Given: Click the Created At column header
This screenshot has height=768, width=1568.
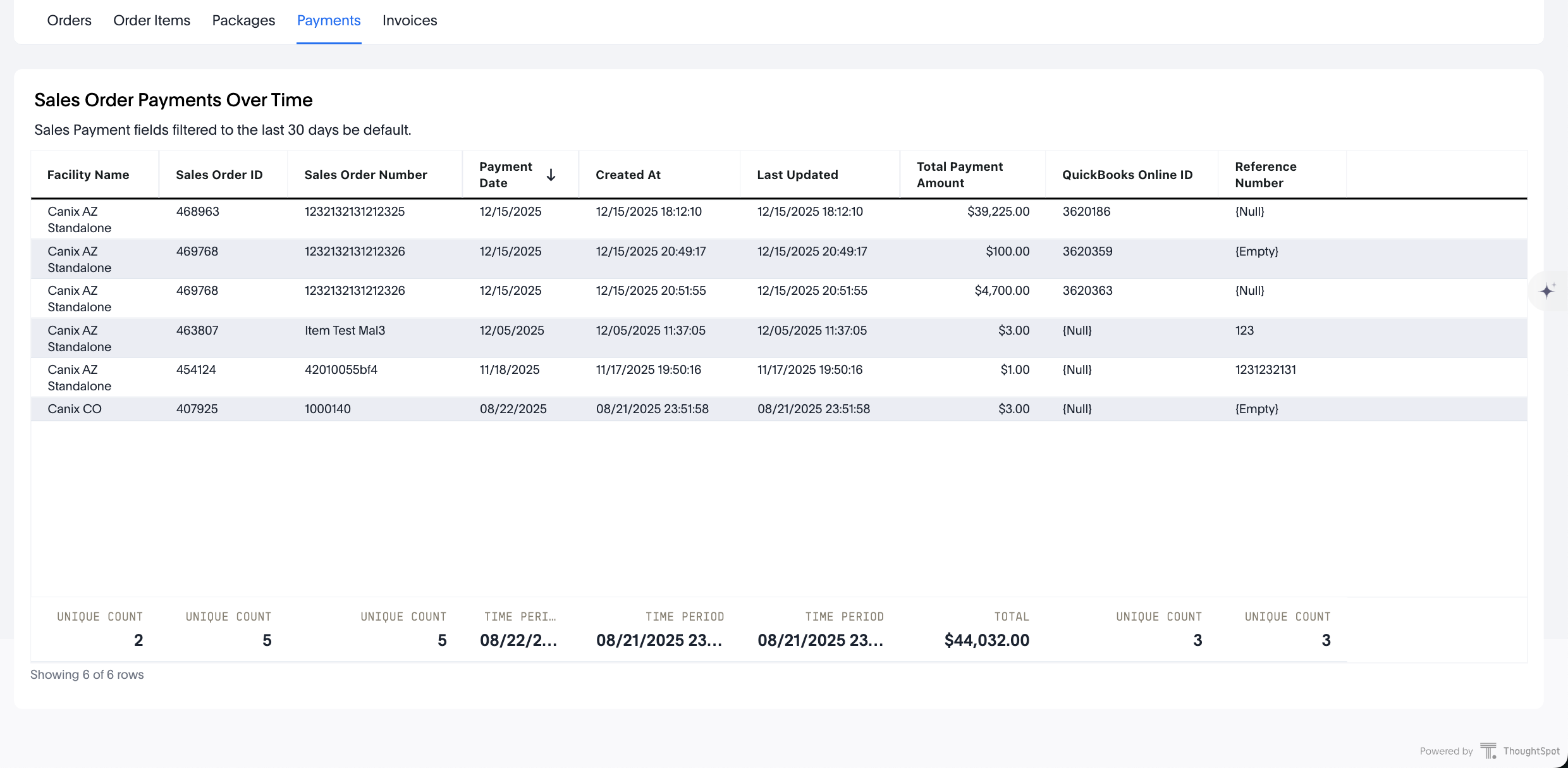Looking at the screenshot, I should click(x=628, y=175).
